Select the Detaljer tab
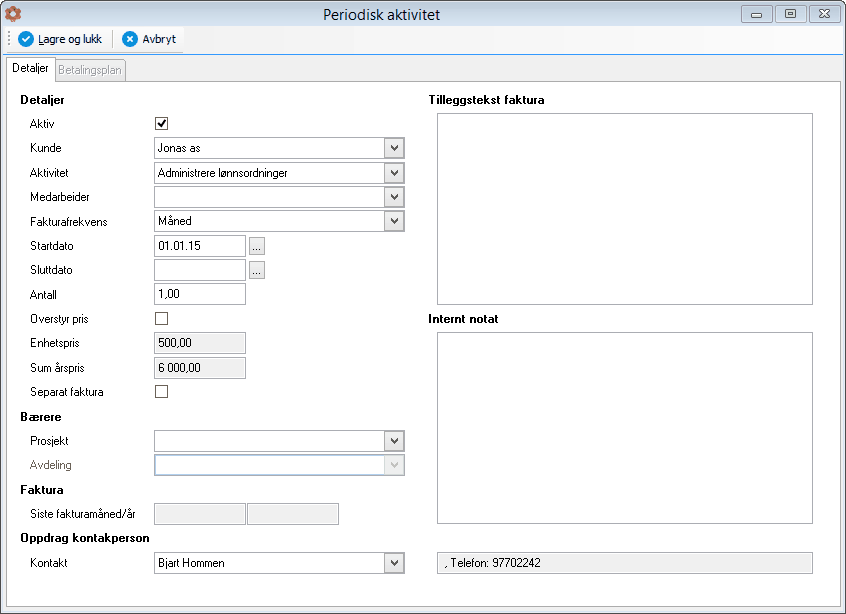This screenshot has width=846, height=614. pos(30,69)
